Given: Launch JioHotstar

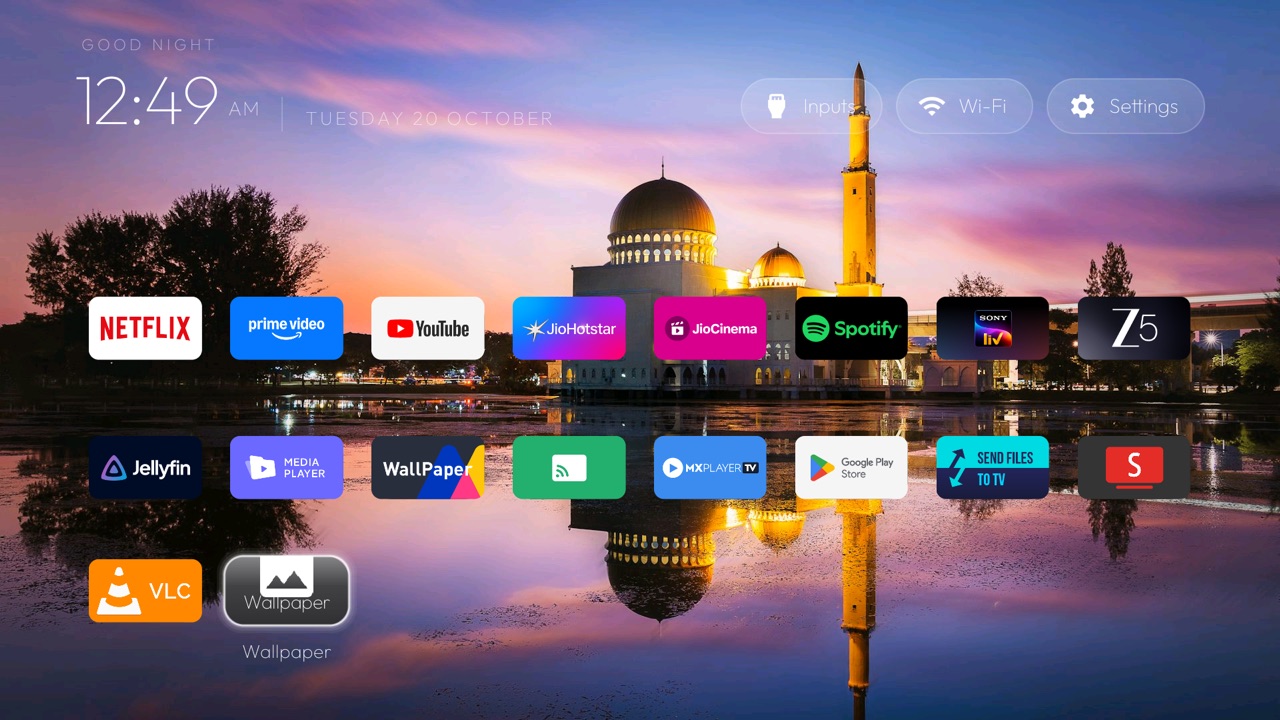Looking at the screenshot, I should (x=569, y=328).
